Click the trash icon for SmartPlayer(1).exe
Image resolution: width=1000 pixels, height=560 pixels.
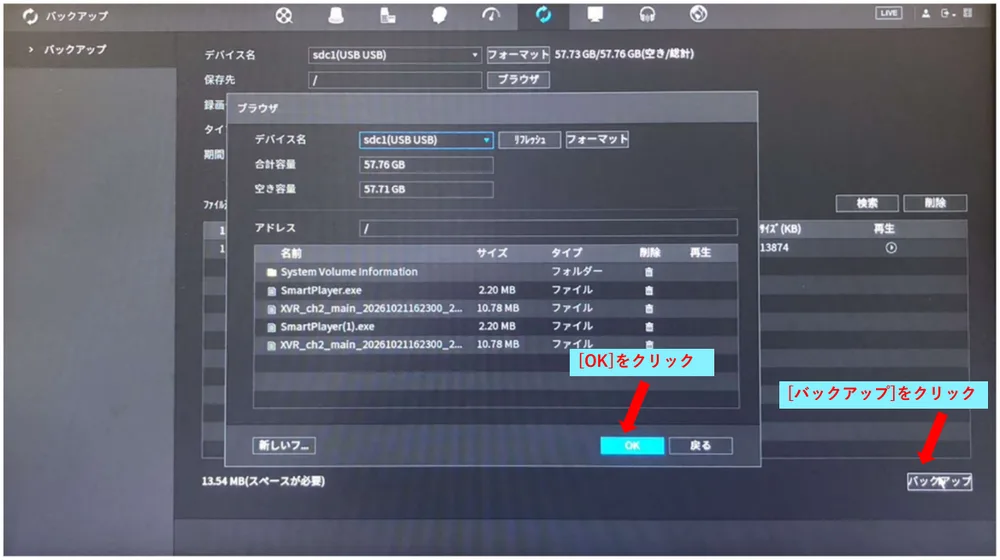(x=649, y=327)
